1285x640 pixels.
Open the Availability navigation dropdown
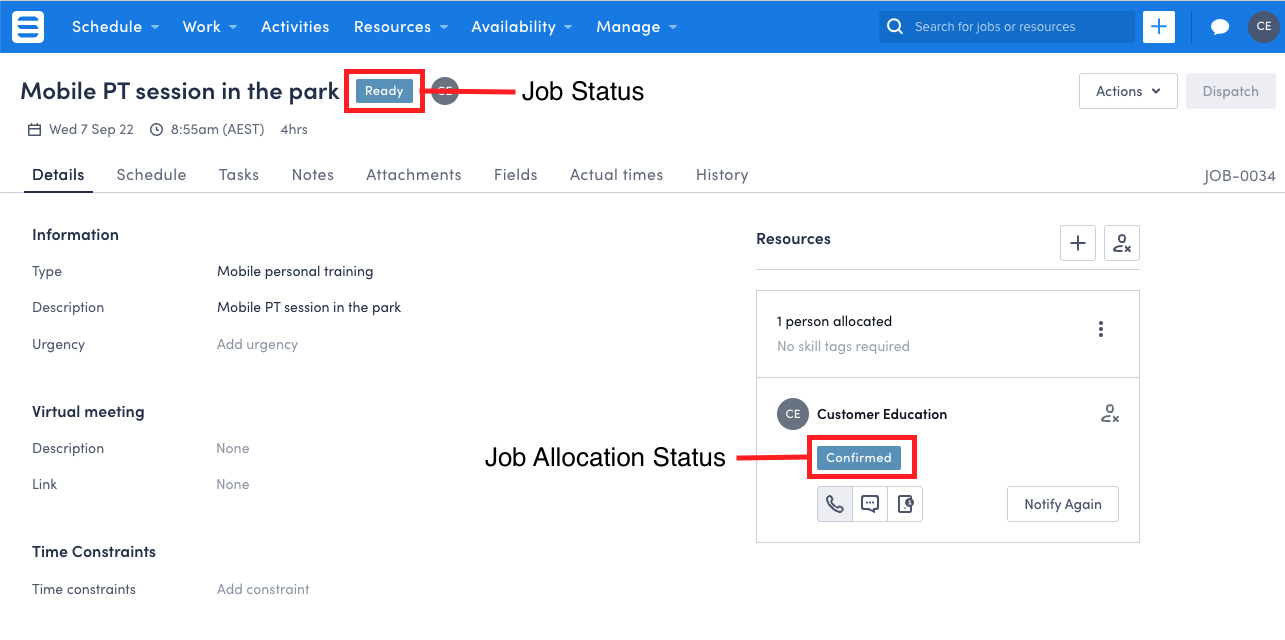coord(521,27)
